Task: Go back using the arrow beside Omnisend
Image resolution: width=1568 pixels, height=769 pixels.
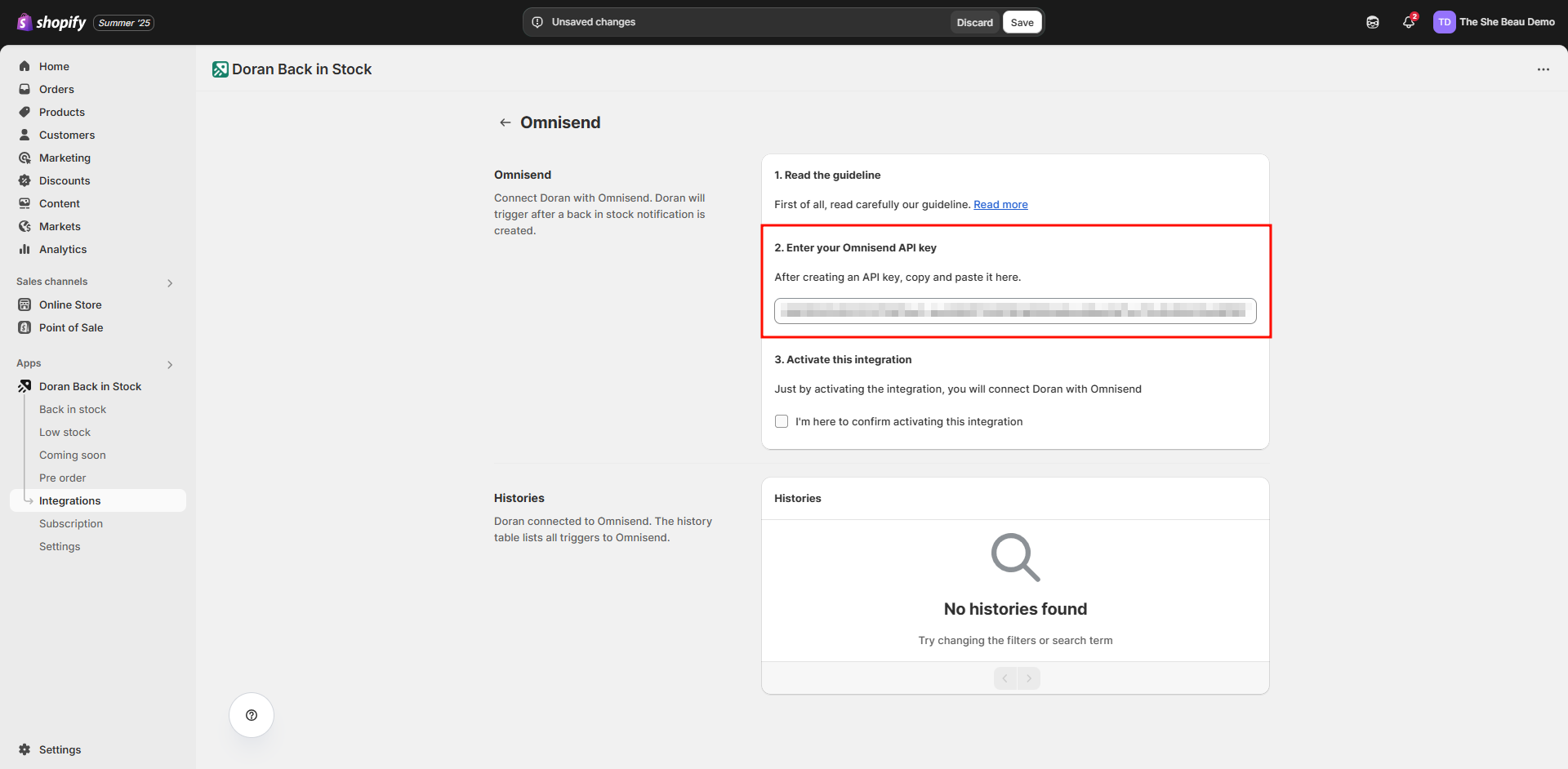Action: point(506,122)
